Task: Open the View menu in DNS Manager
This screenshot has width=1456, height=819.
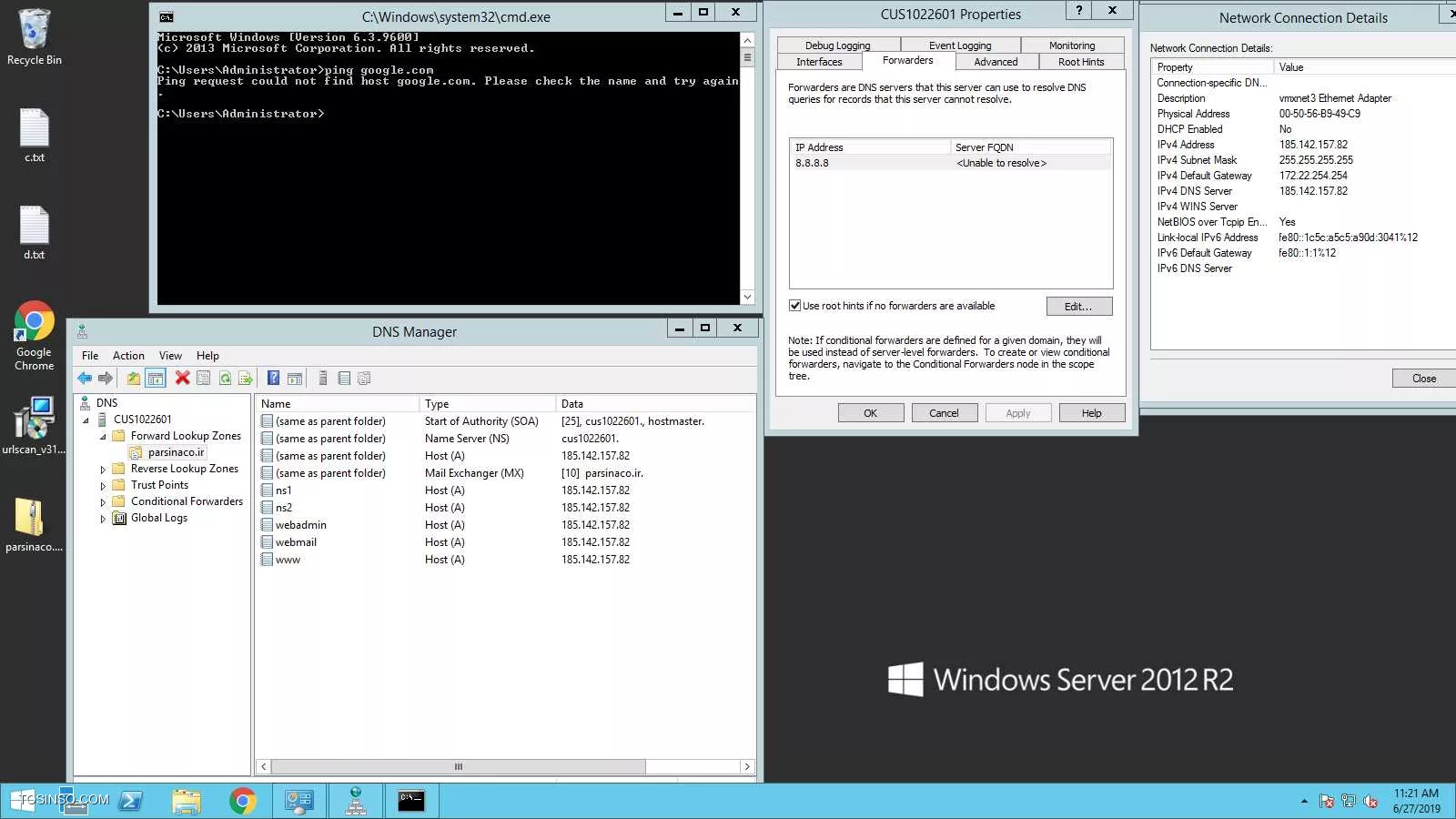Action: coord(170,356)
